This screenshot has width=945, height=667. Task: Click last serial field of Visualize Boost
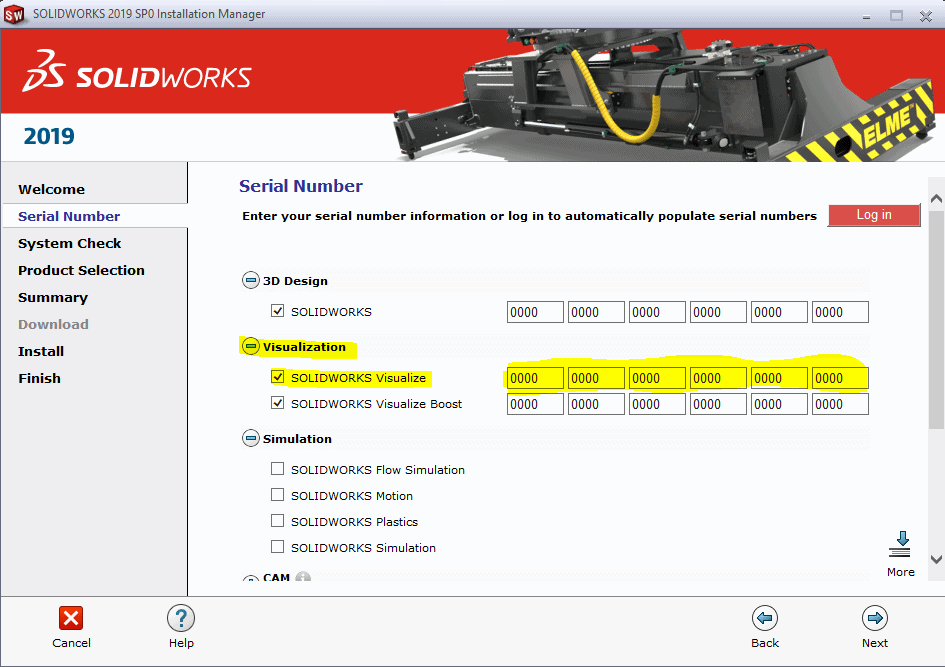click(x=840, y=404)
